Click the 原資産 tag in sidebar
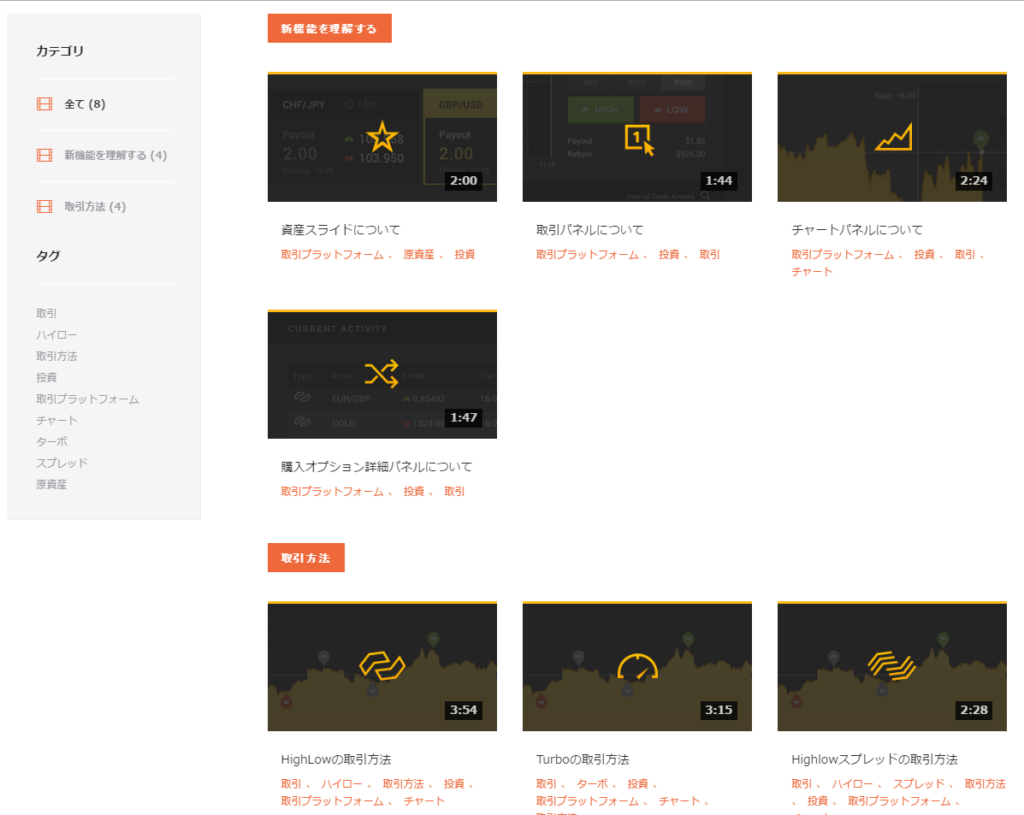Viewport: 1024px width, 815px height. (51, 484)
